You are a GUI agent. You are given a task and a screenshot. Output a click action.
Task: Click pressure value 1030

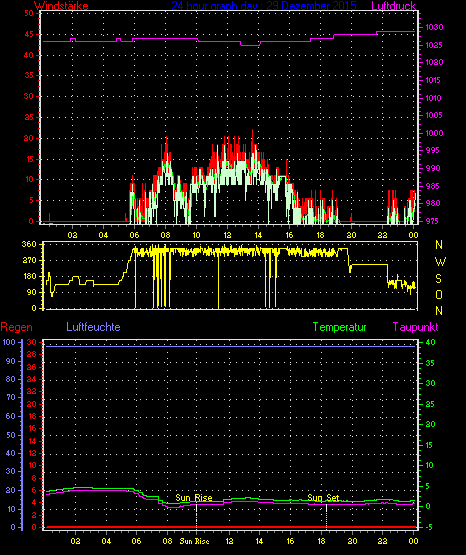tap(434, 27)
